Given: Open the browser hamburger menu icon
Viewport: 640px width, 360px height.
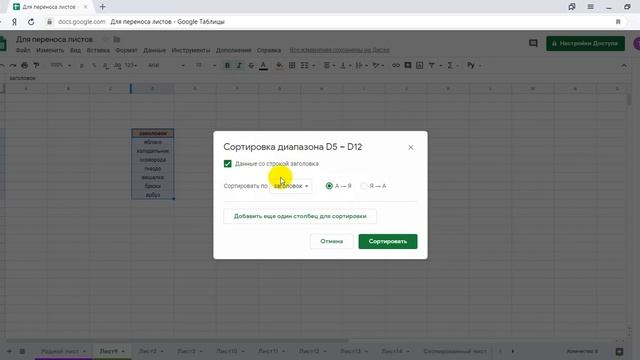Looking at the screenshot, I should (590, 7).
